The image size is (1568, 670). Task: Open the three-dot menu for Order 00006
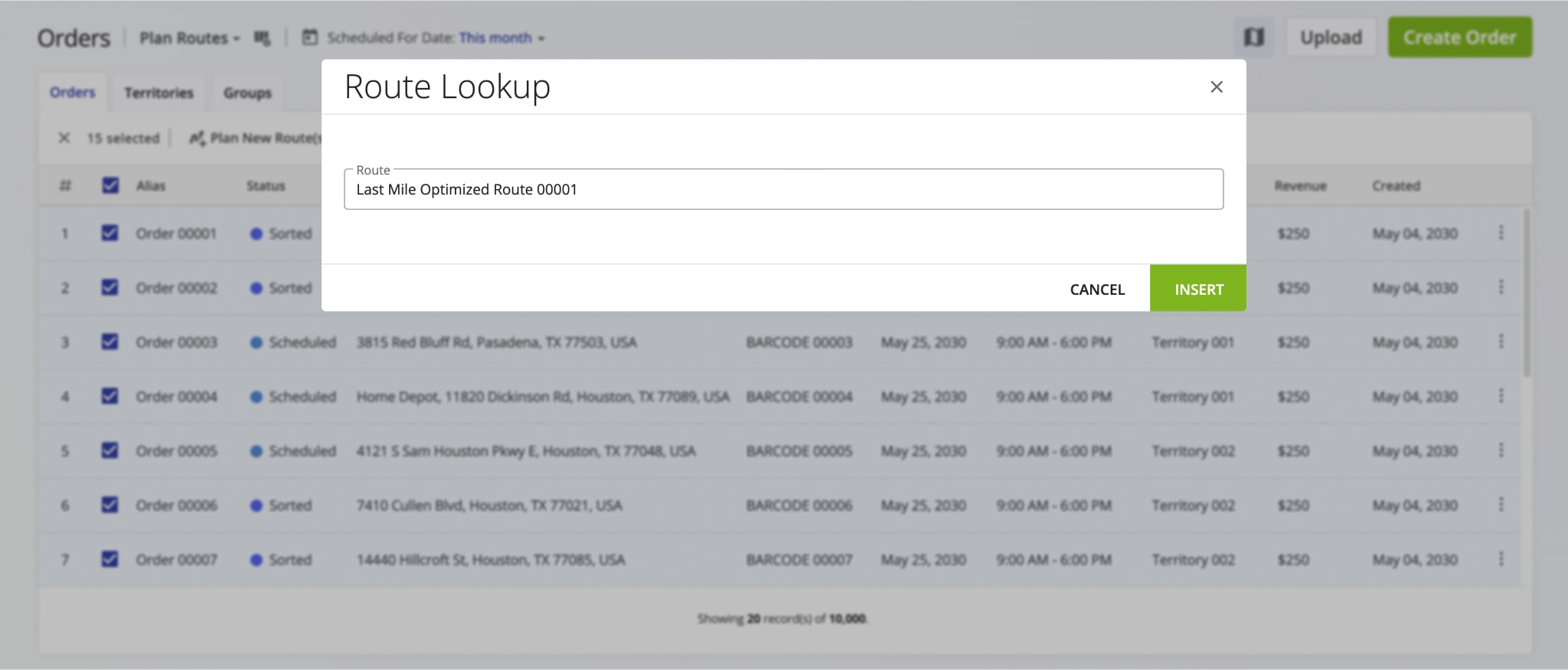click(x=1501, y=504)
